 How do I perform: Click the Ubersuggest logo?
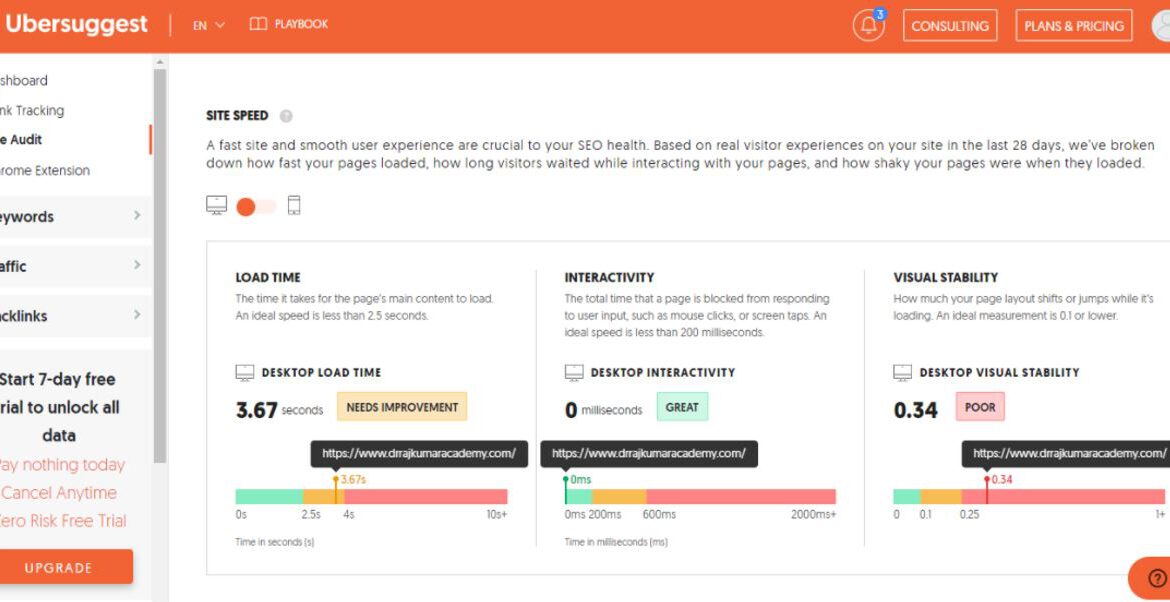click(76, 25)
